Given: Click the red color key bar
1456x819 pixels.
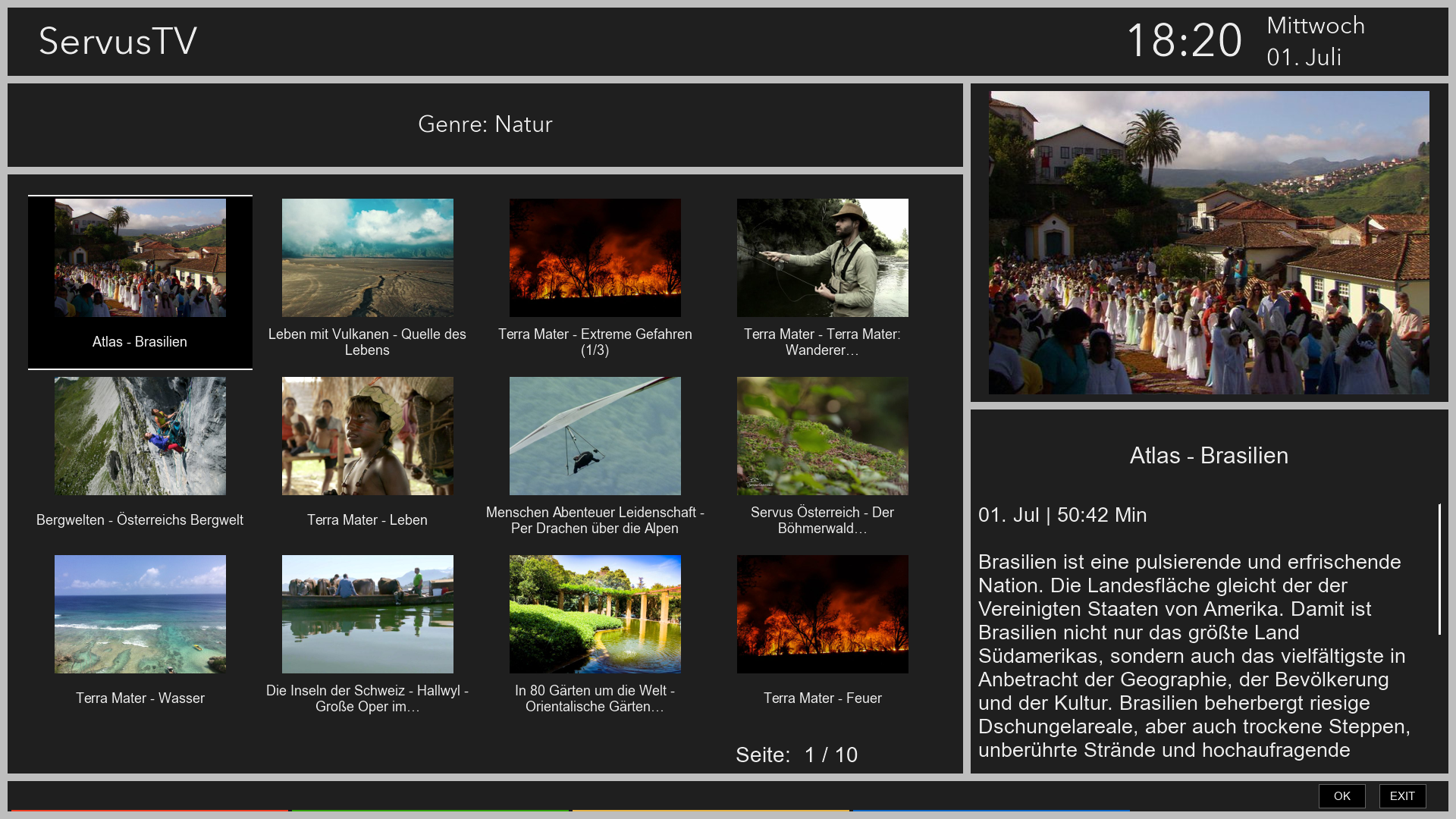Looking at the screenshot, I should 149,811.
